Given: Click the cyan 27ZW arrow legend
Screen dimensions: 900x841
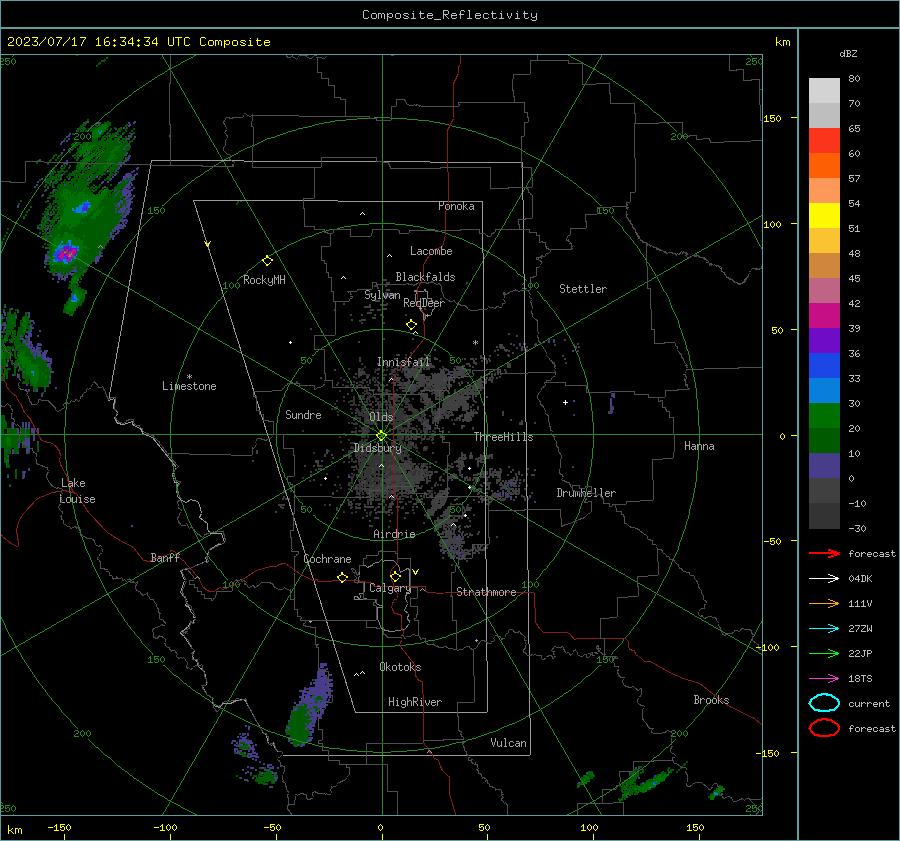Looking at the screenshot, I should point(824,629).
